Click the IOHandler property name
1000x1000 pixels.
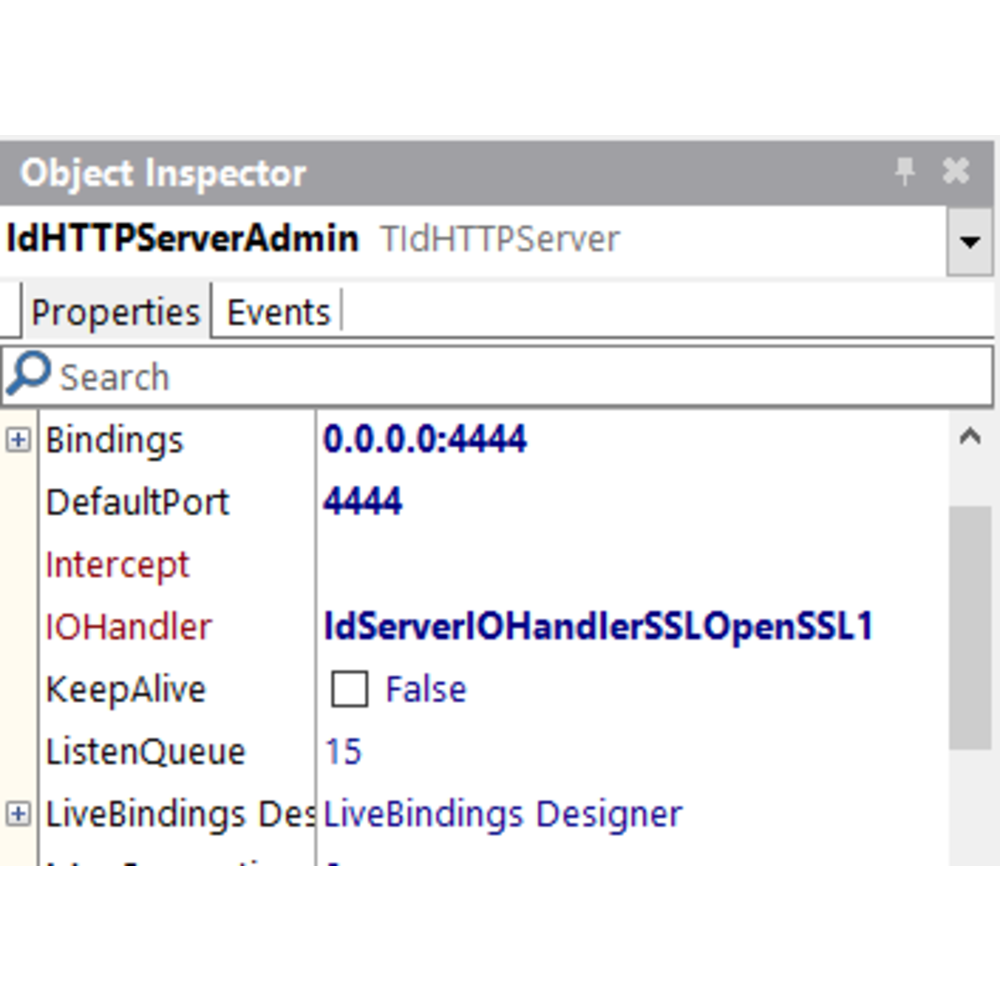click(x=128, y=627)
